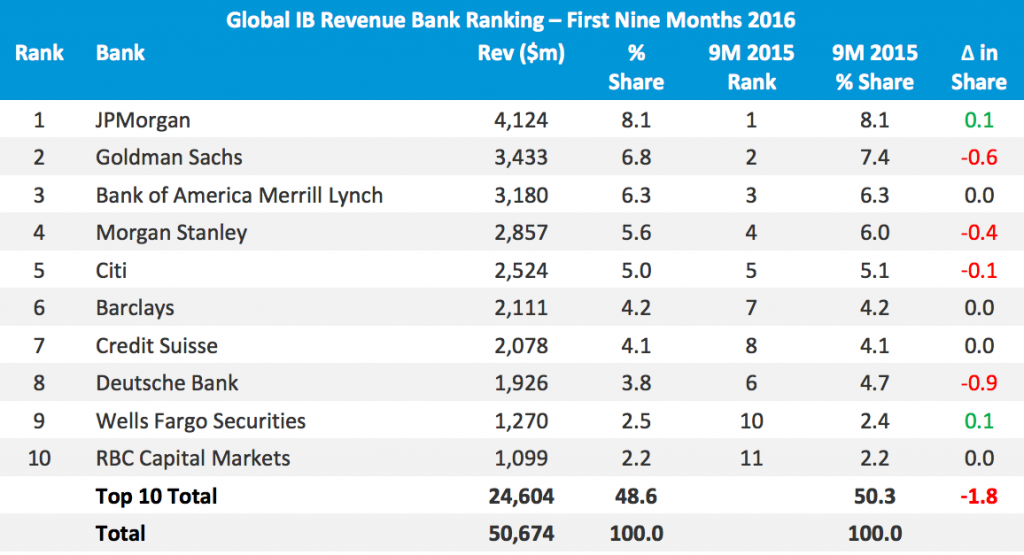This screenshot has width=1024, height=555.
Task: Select Goldman Sachs 2016 share 6.8
Action: [636, 157]
